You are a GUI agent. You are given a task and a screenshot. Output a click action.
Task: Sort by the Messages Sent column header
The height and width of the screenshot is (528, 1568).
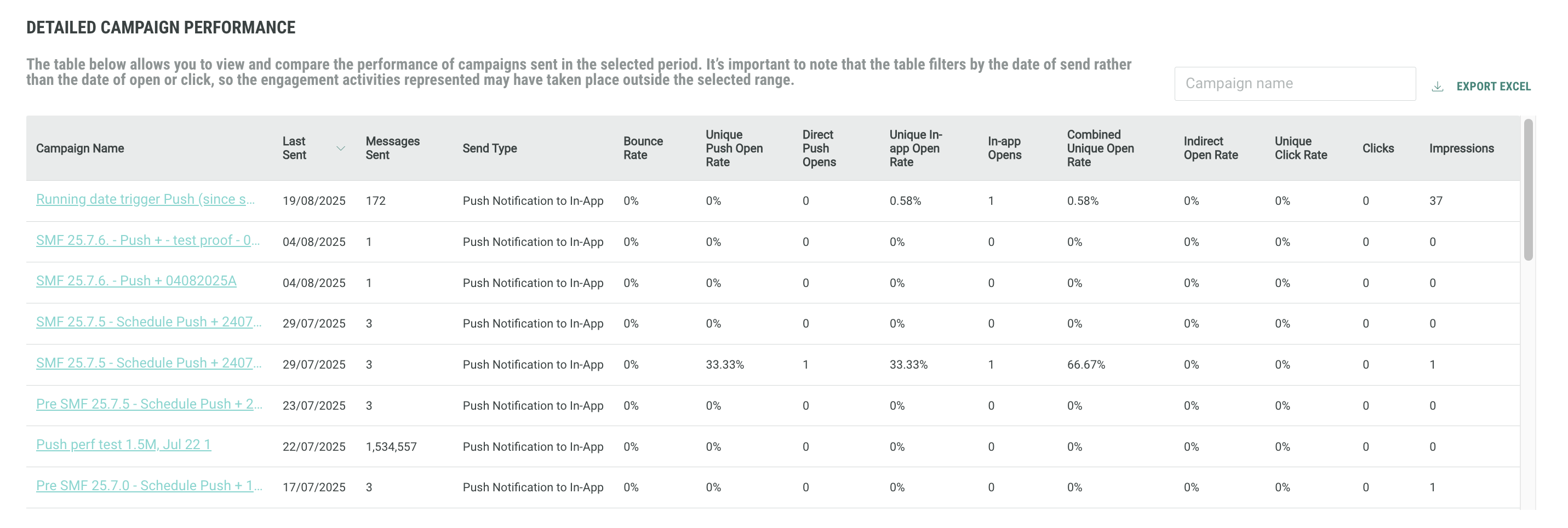click(x=393, y=148)
